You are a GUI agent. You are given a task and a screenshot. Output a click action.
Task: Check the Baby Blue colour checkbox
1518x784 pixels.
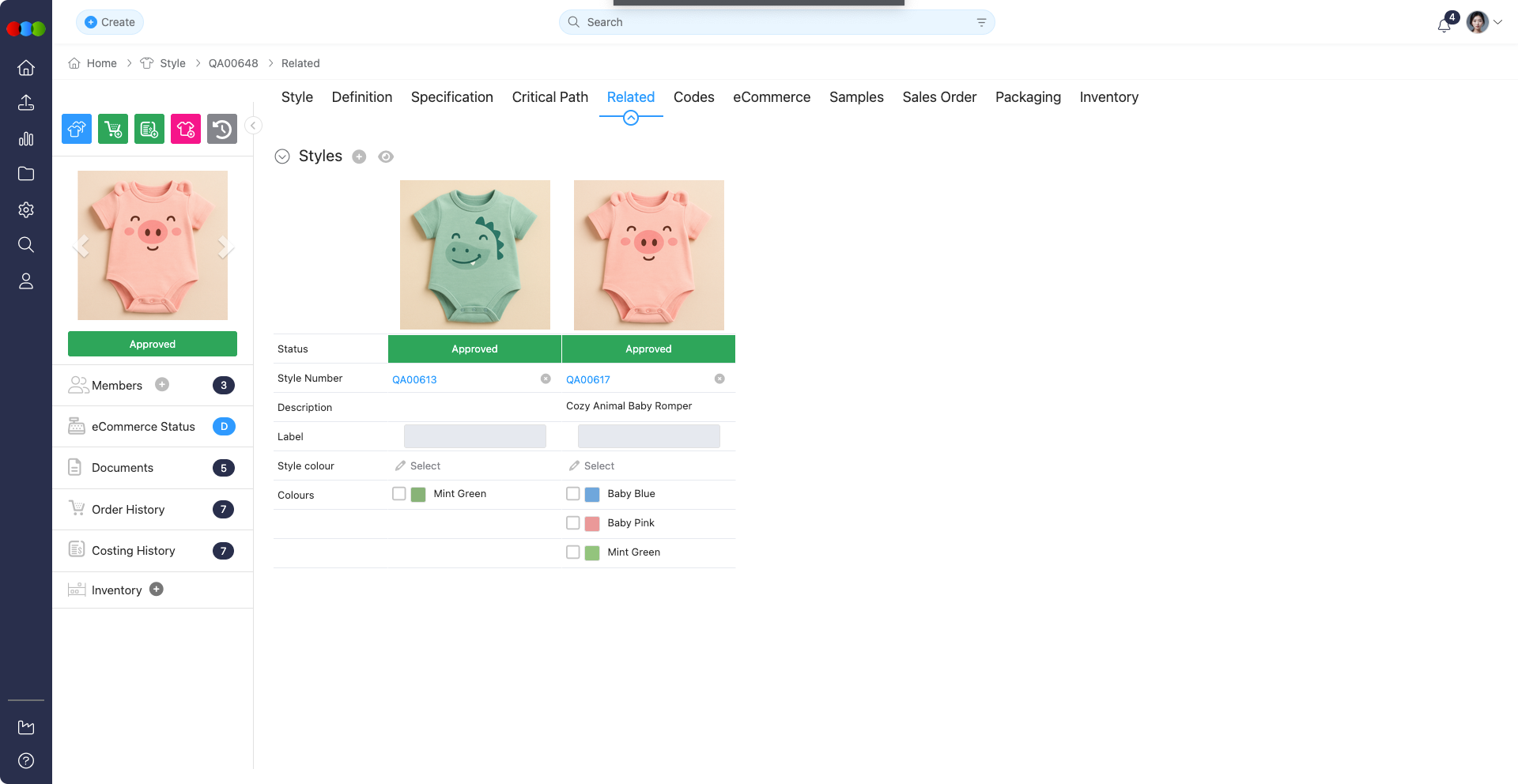[x=573, y=494]
